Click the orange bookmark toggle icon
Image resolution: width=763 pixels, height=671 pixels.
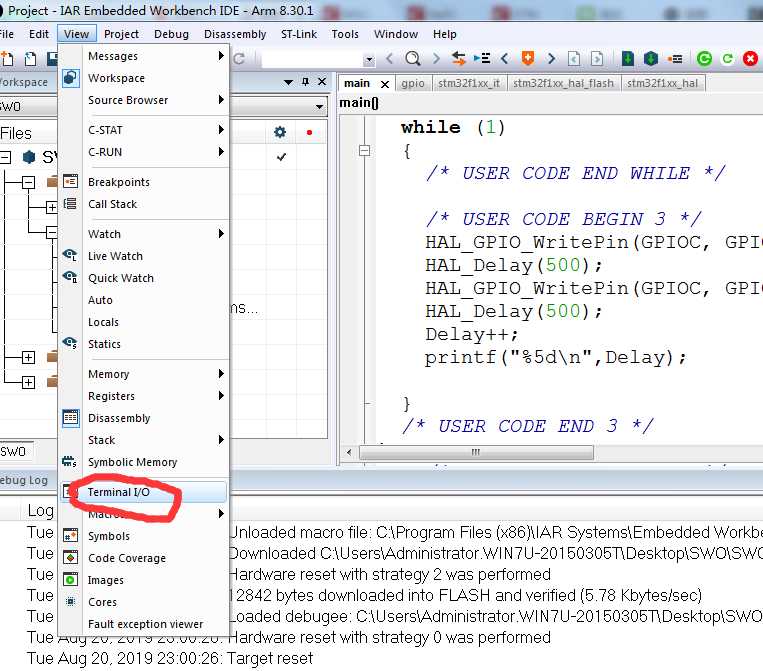[528, 58]
